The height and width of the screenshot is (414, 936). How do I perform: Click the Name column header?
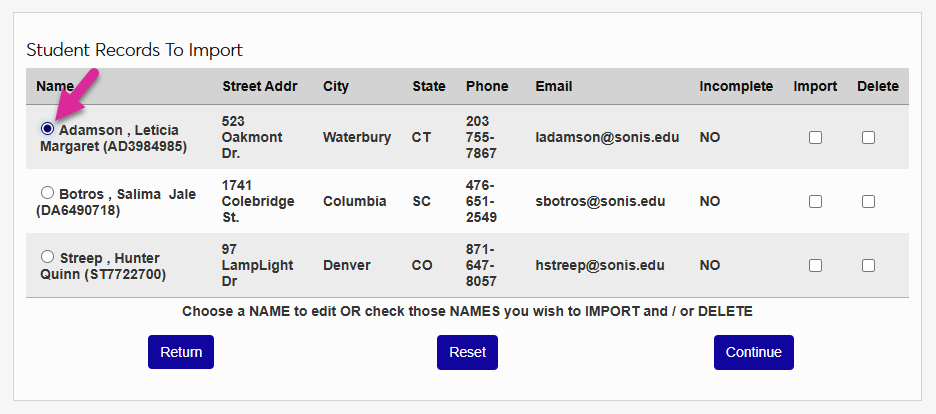point(55,86)
